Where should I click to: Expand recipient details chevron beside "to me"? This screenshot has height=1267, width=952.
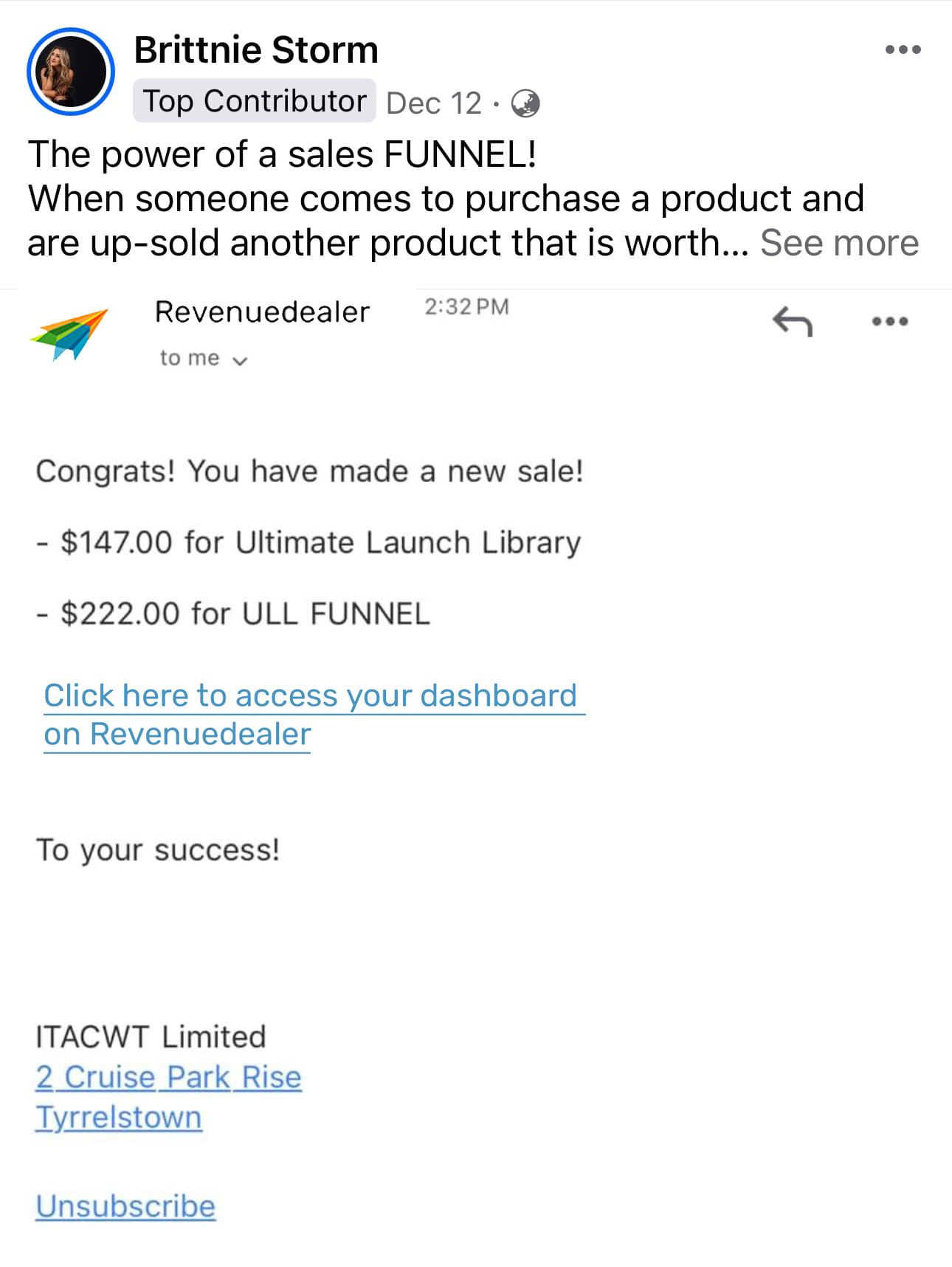[x=240, y=360]
